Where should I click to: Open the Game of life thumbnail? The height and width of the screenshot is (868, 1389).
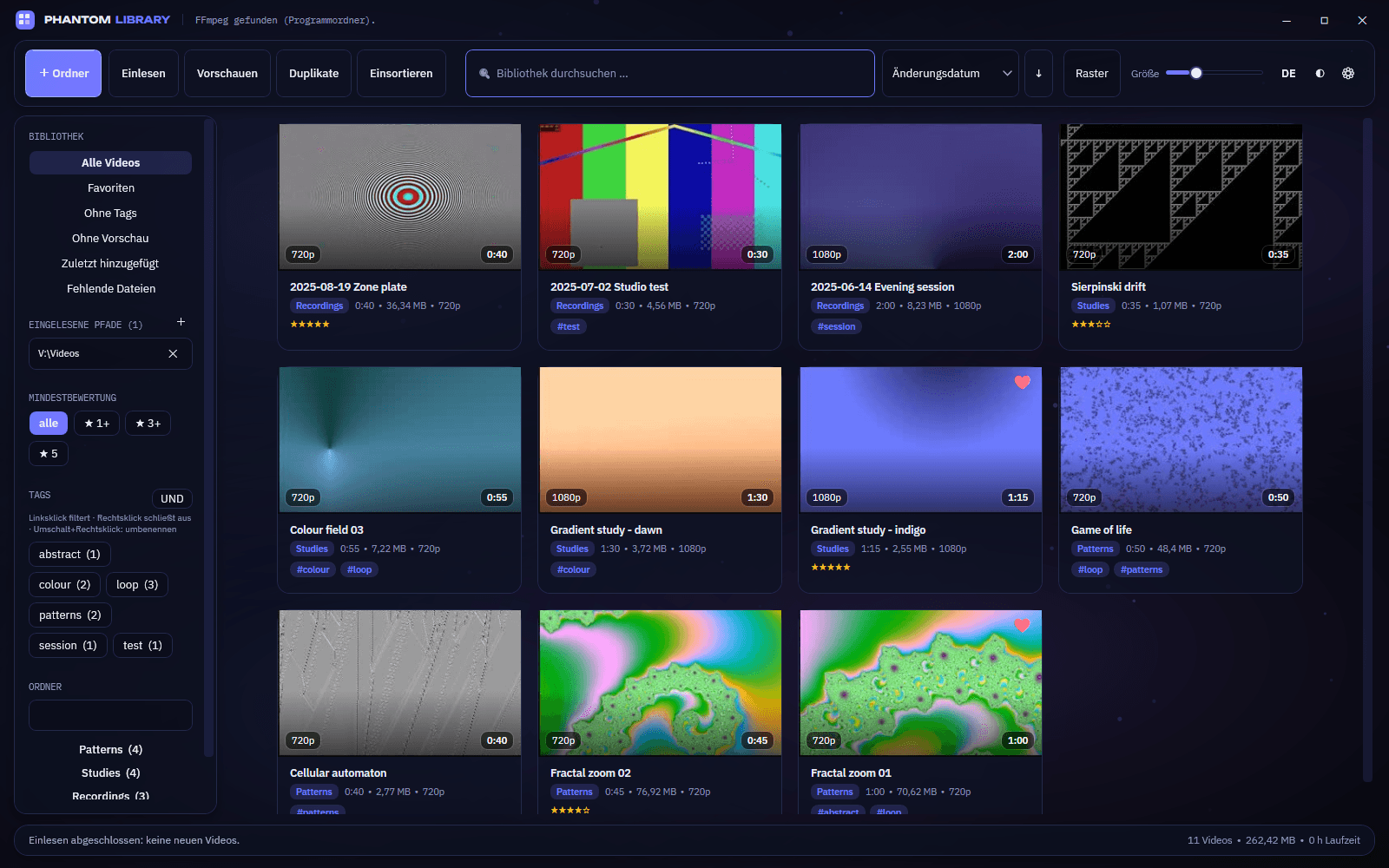pos(1182,440)
